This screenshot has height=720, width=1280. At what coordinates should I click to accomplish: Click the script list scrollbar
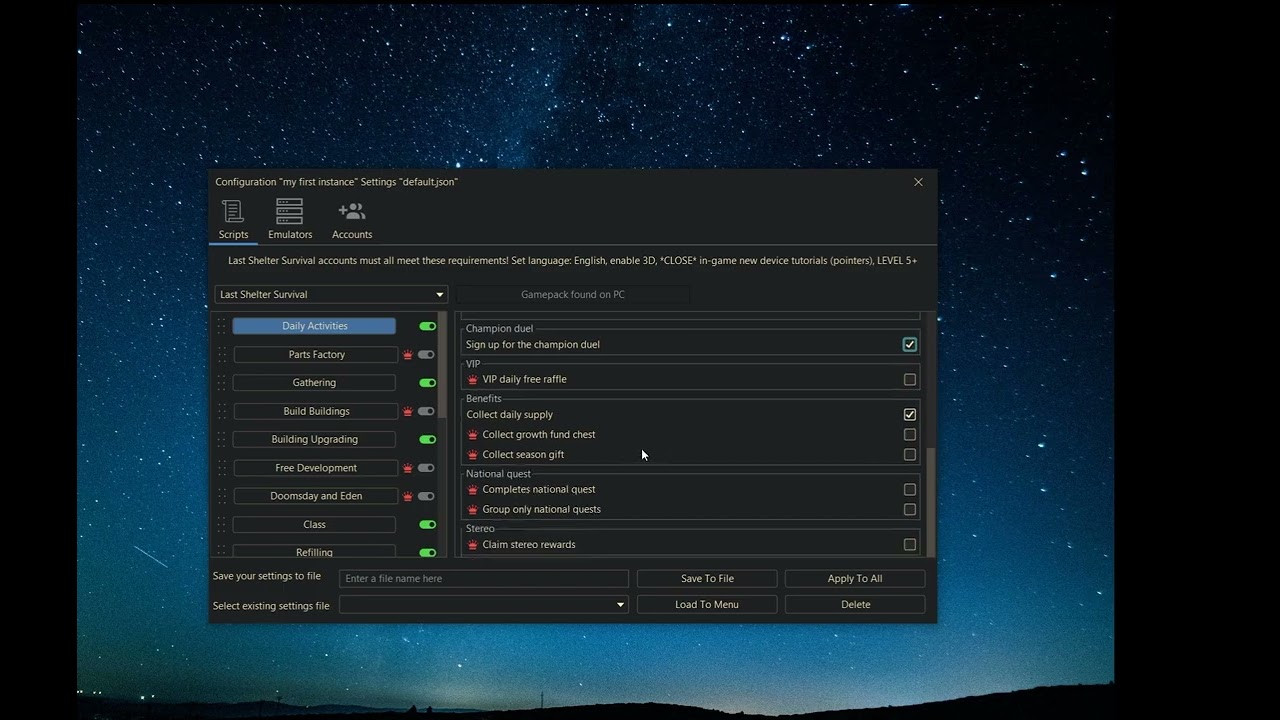click(x=443, y=365)
